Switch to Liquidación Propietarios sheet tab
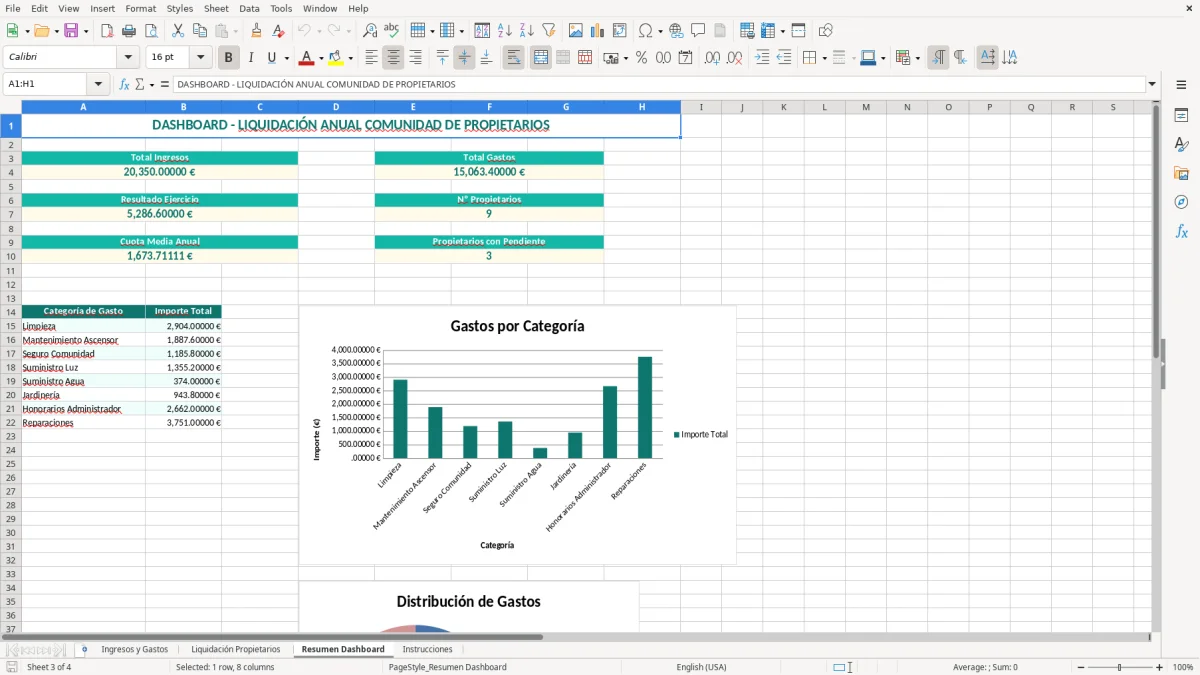This screenshot has width=1200, height=675. coord(236,649)
